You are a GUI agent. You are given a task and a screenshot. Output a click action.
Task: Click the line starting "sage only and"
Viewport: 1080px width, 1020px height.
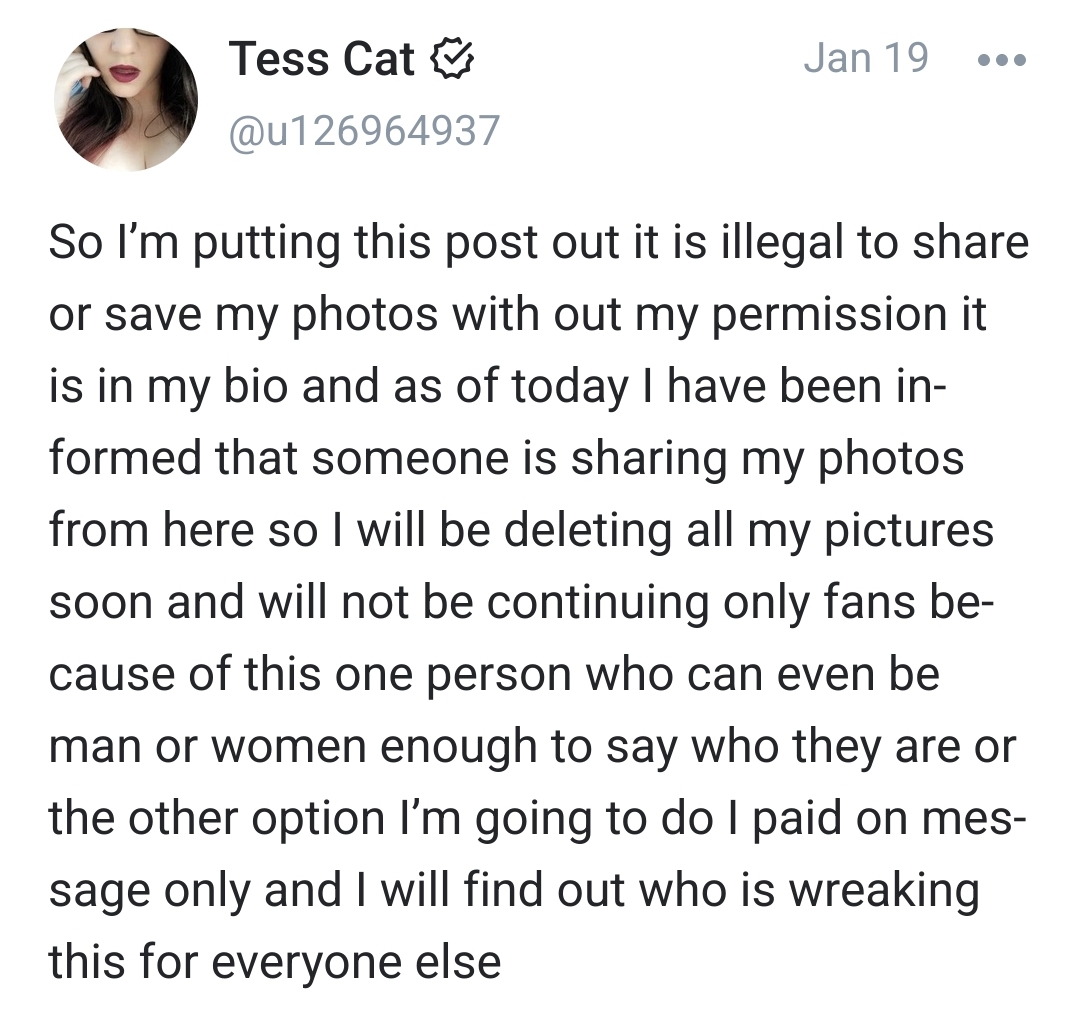513,890
